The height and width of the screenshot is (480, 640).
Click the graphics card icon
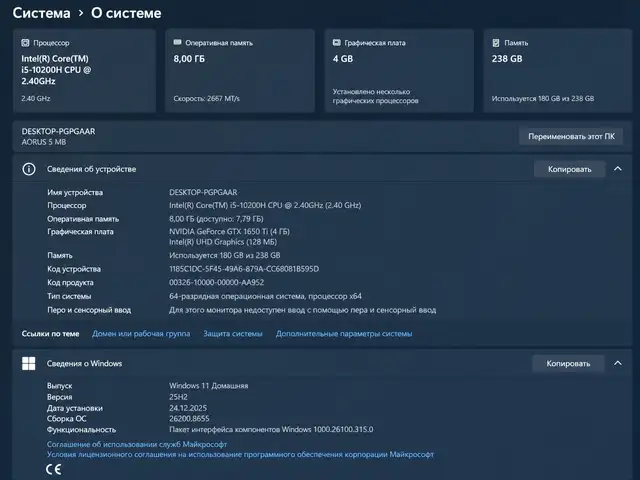pyautogui.click(x=337, y=42)
